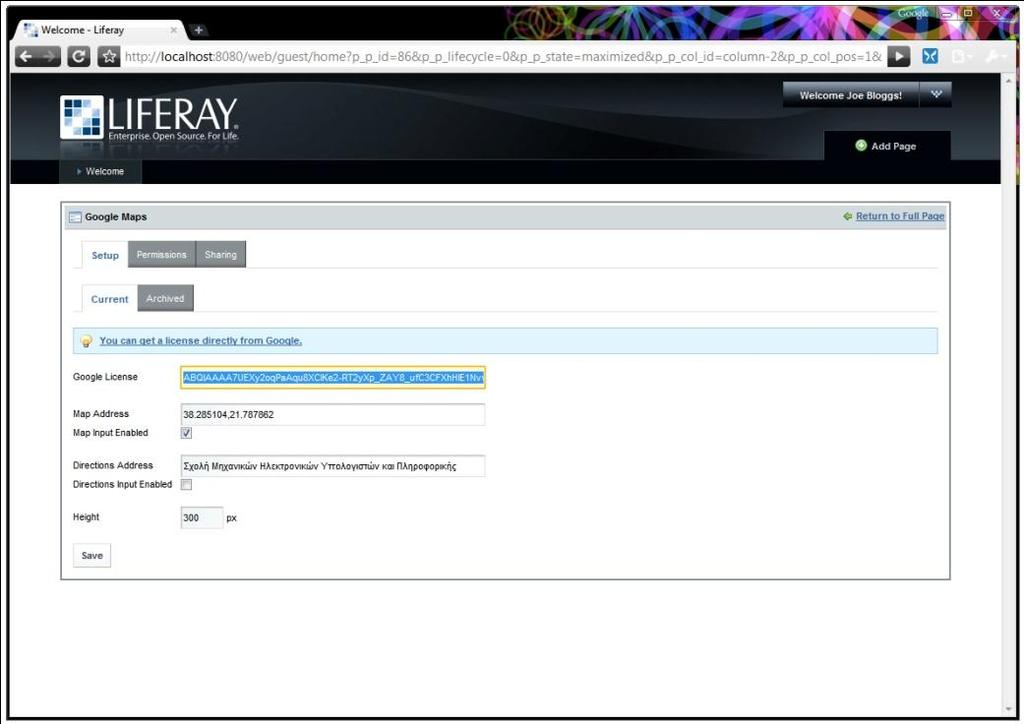Click the browser address bar URL
Viewport: 1024px width, 724px height.
coord(503,57)
